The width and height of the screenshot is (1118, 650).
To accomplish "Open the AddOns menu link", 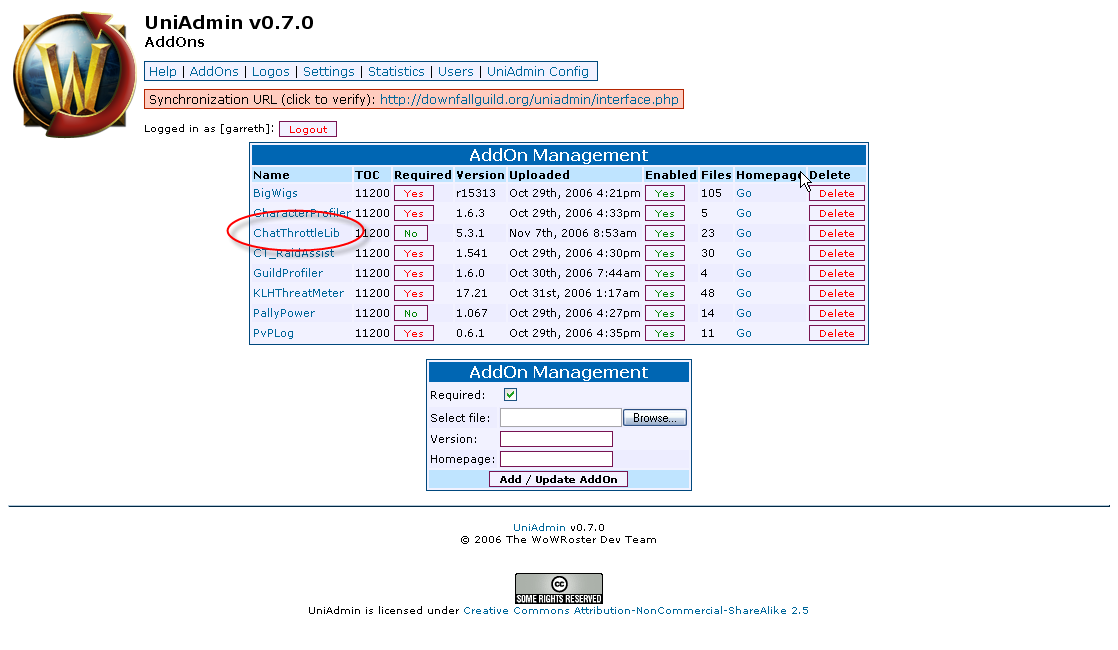I will click(x=214, y=71).
